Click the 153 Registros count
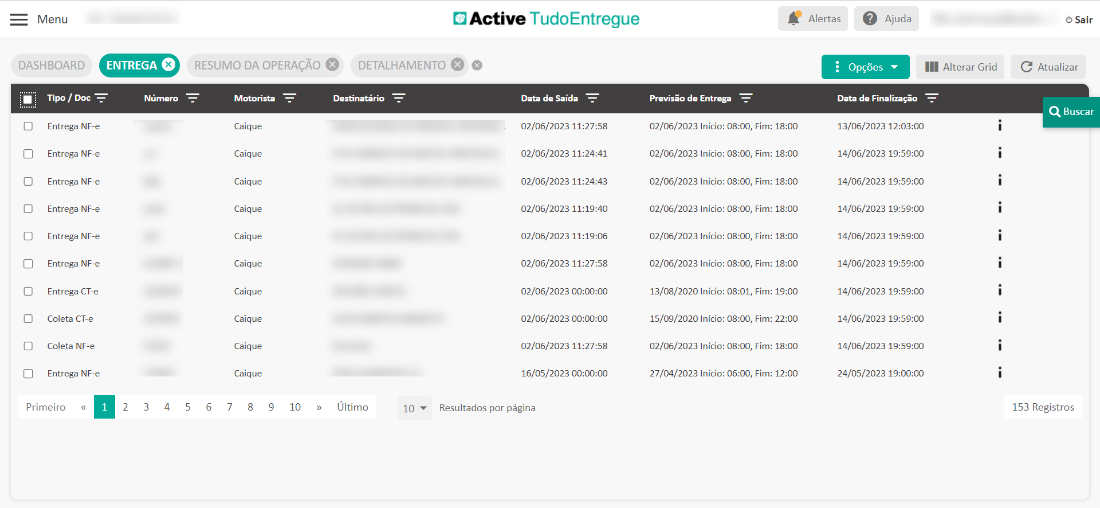Image resolution: width=1100 pixels, height=508 pixels. 1043,407
